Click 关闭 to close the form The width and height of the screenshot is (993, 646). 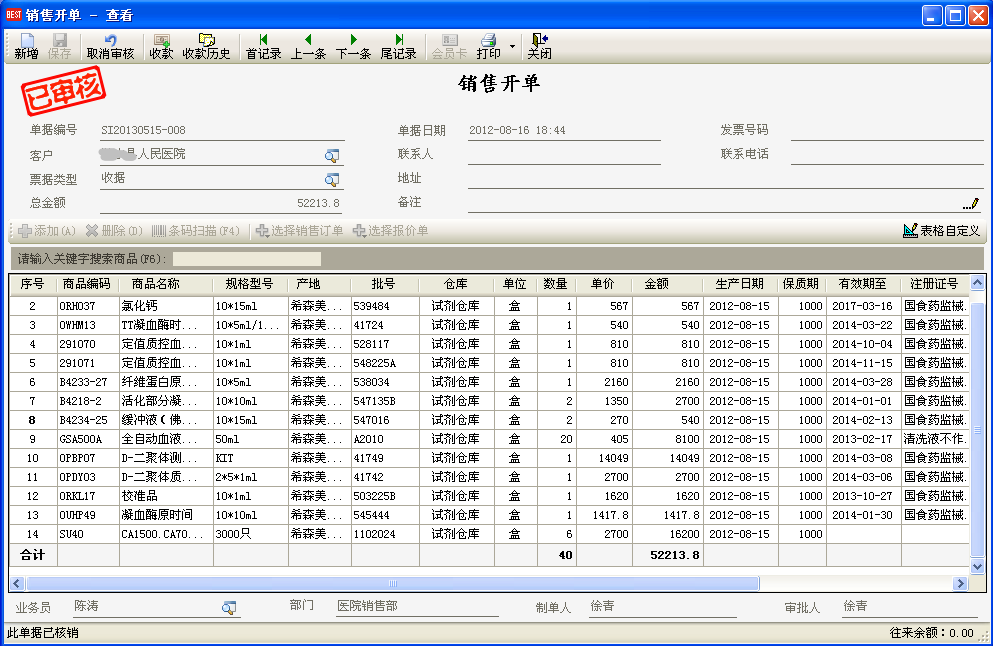539,46
